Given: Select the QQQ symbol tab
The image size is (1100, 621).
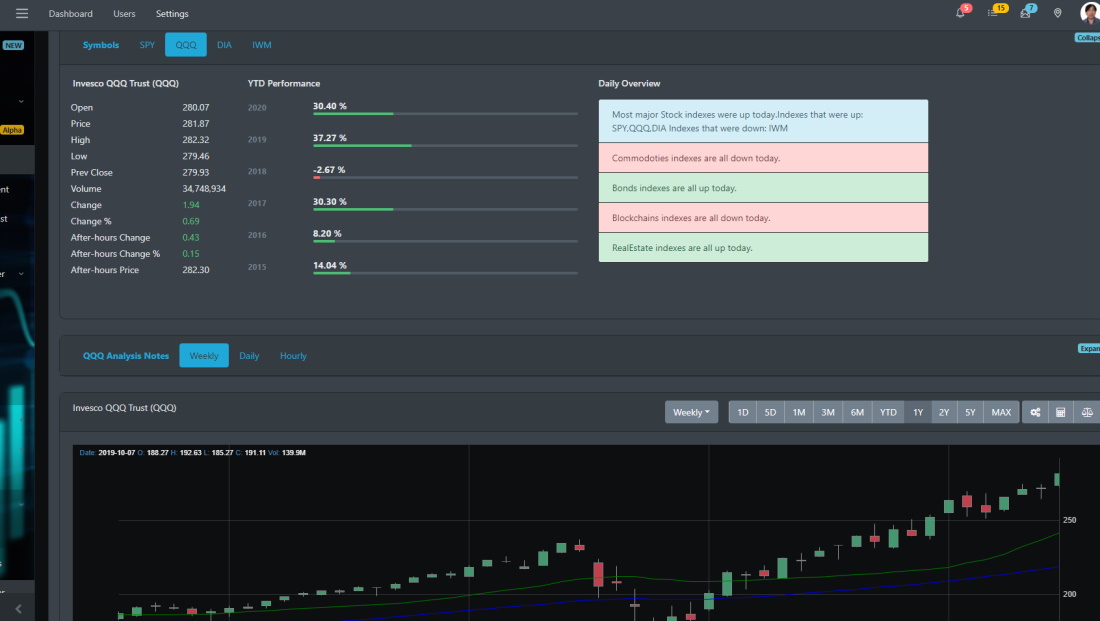Looking at the screenshot, I should pyautogui.click(x=186, y=44).
